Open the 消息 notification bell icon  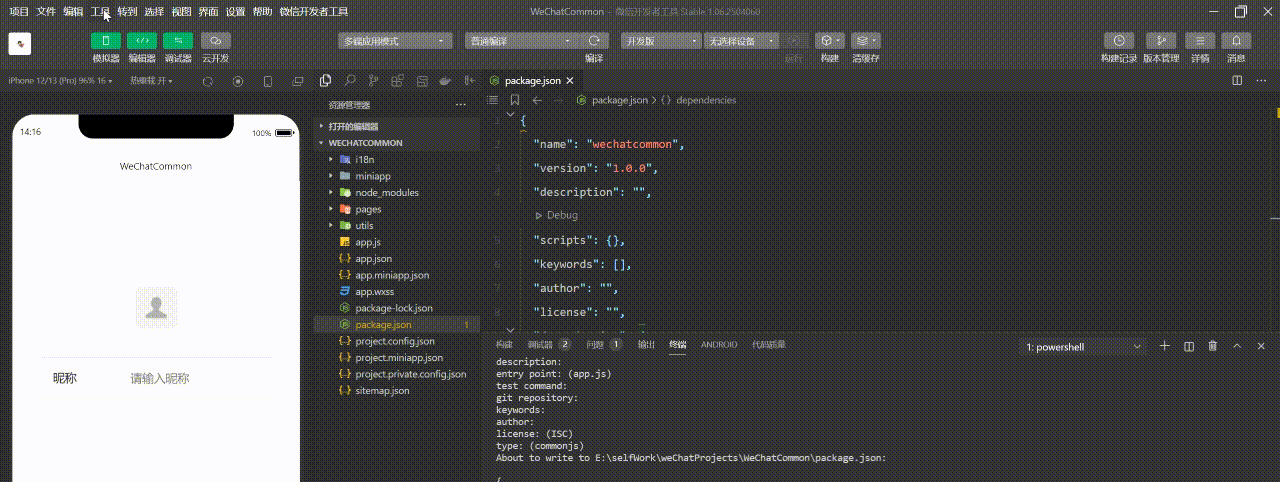(x=1236, y=41)
